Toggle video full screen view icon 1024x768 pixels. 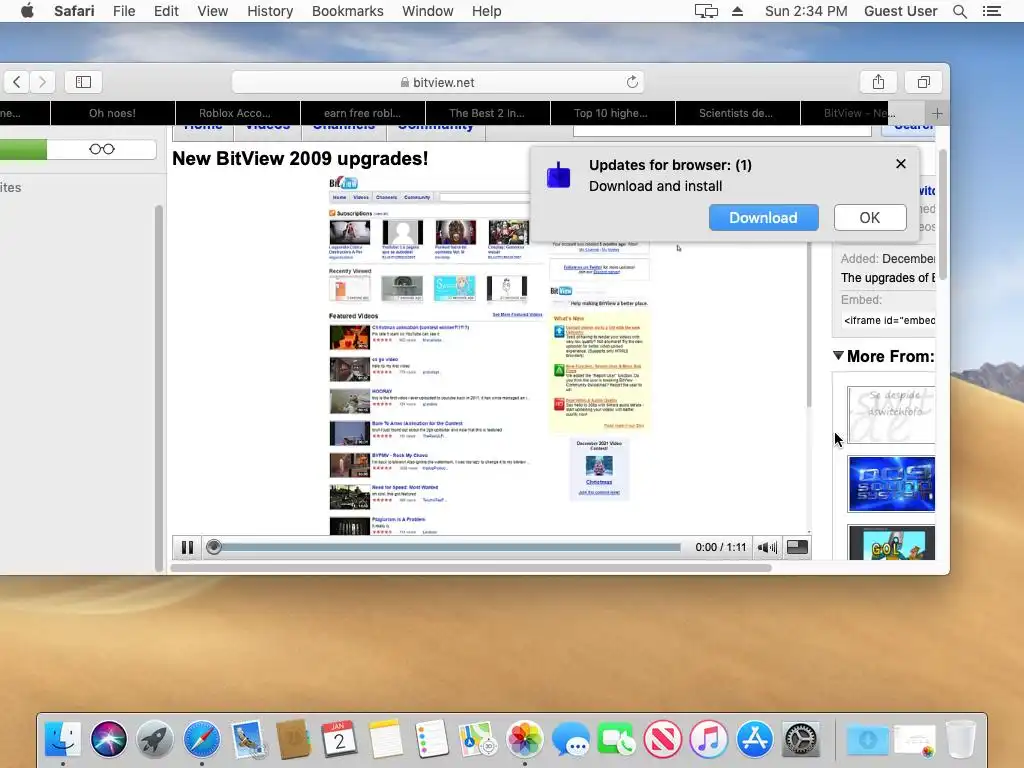(797, 547)
